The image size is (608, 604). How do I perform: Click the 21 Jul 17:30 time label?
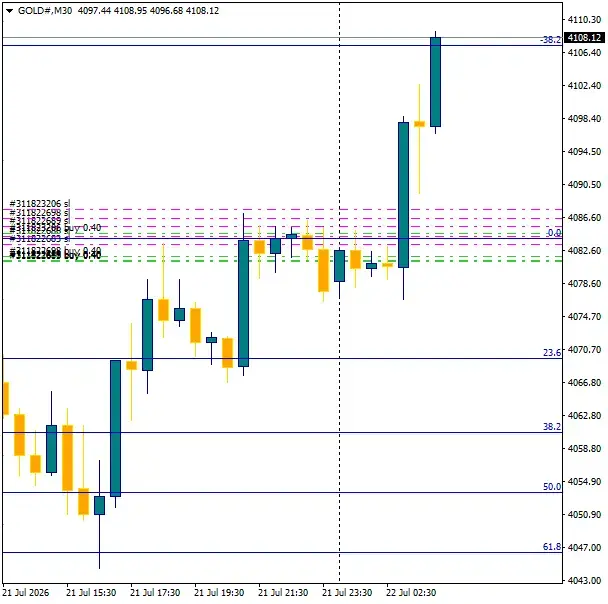[155, 593]
